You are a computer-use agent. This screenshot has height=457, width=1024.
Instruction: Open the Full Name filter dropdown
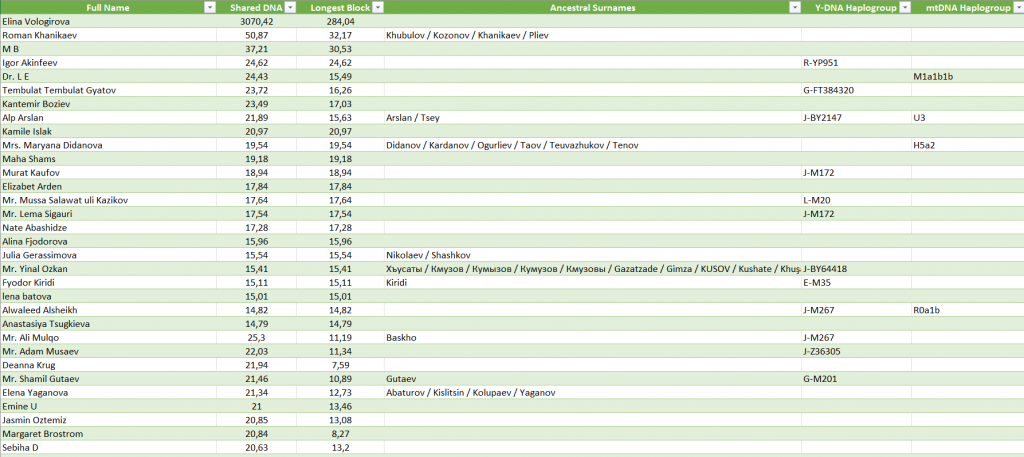(209, 7)
